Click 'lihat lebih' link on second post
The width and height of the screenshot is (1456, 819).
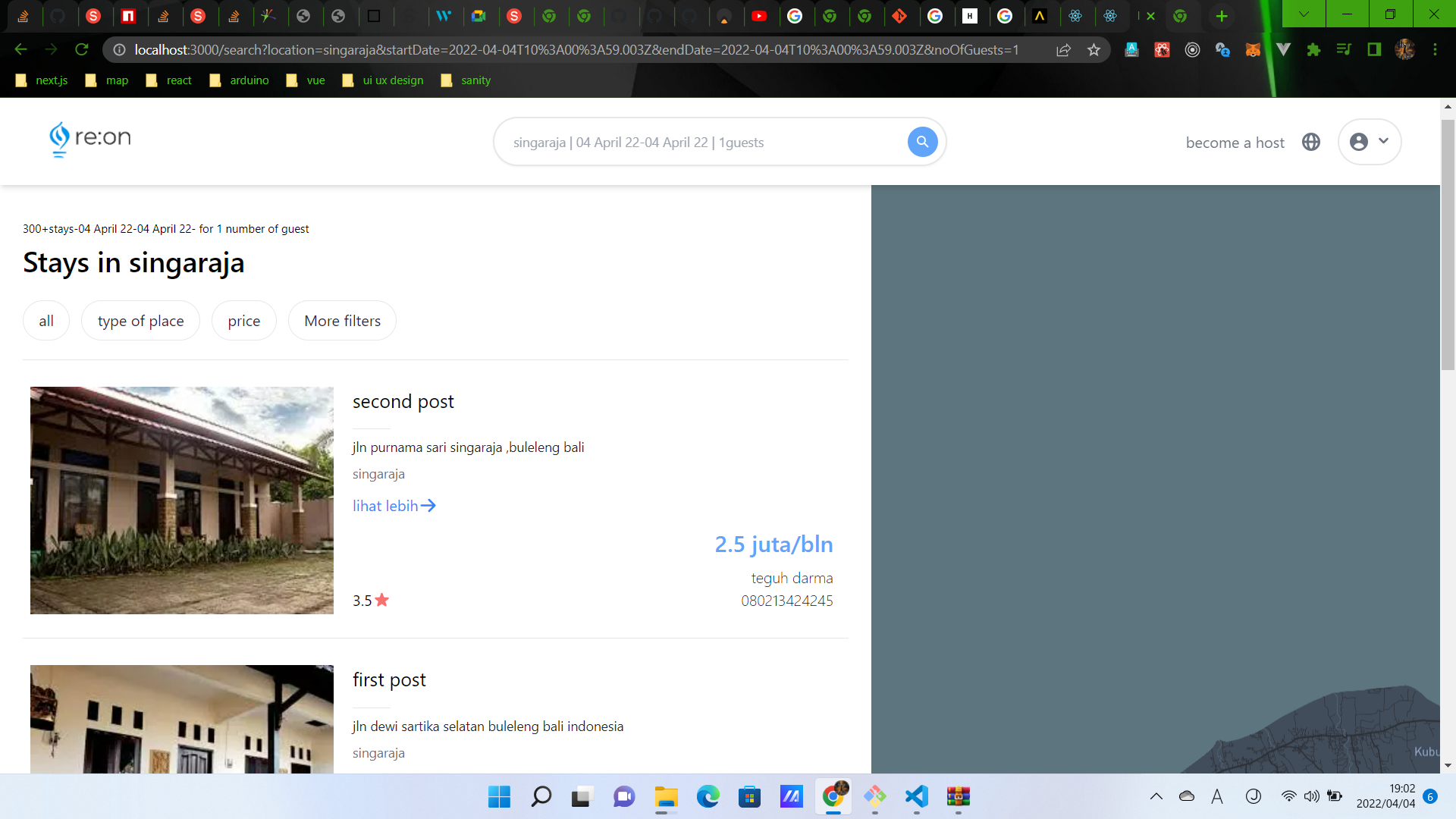click(394, 506)
